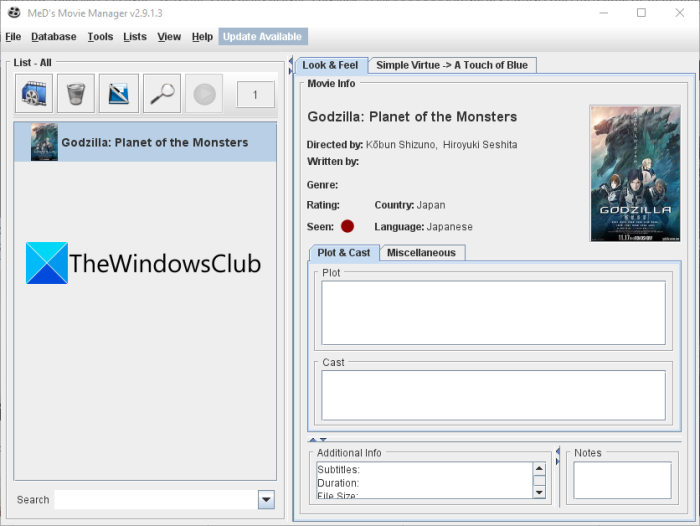Open the magnifying glass Search icon
This screenshot has width=700, height=526.
tap(162, 93)
